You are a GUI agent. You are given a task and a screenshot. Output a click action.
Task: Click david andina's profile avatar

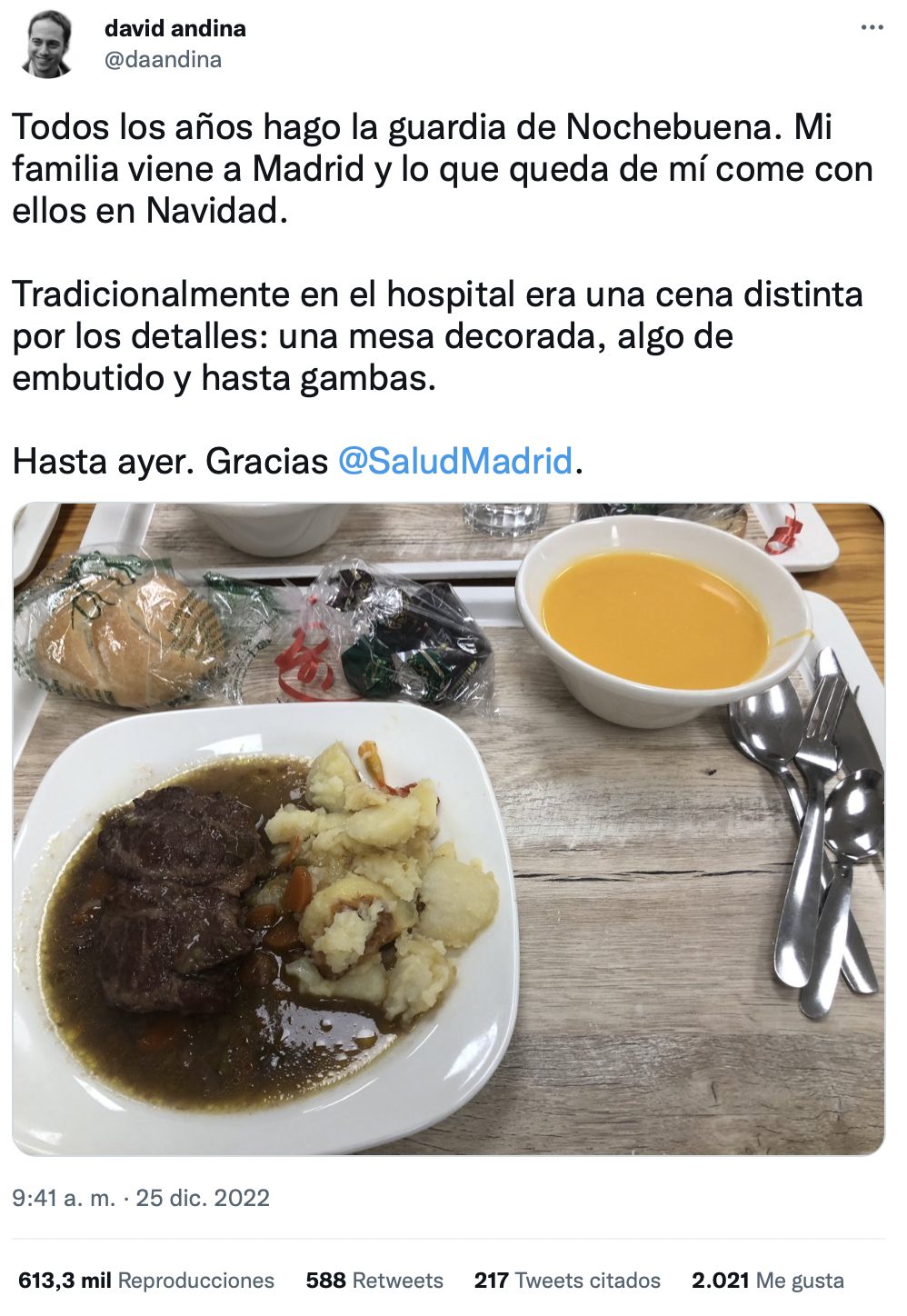(47, 45)
